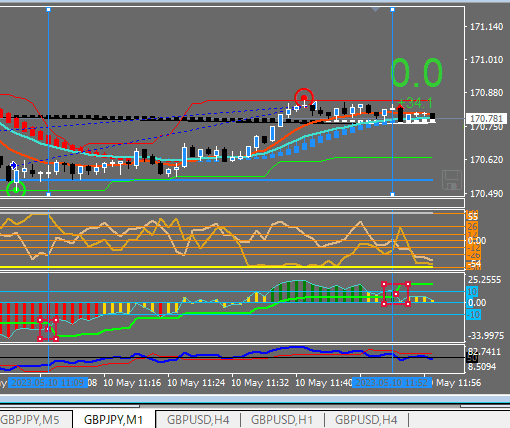This screenshot has height=428, width=510.
Task: Select the red rectangle object near 2023.05.10 11:09 line
Action: pyautogui.click(x=48, y=329)
